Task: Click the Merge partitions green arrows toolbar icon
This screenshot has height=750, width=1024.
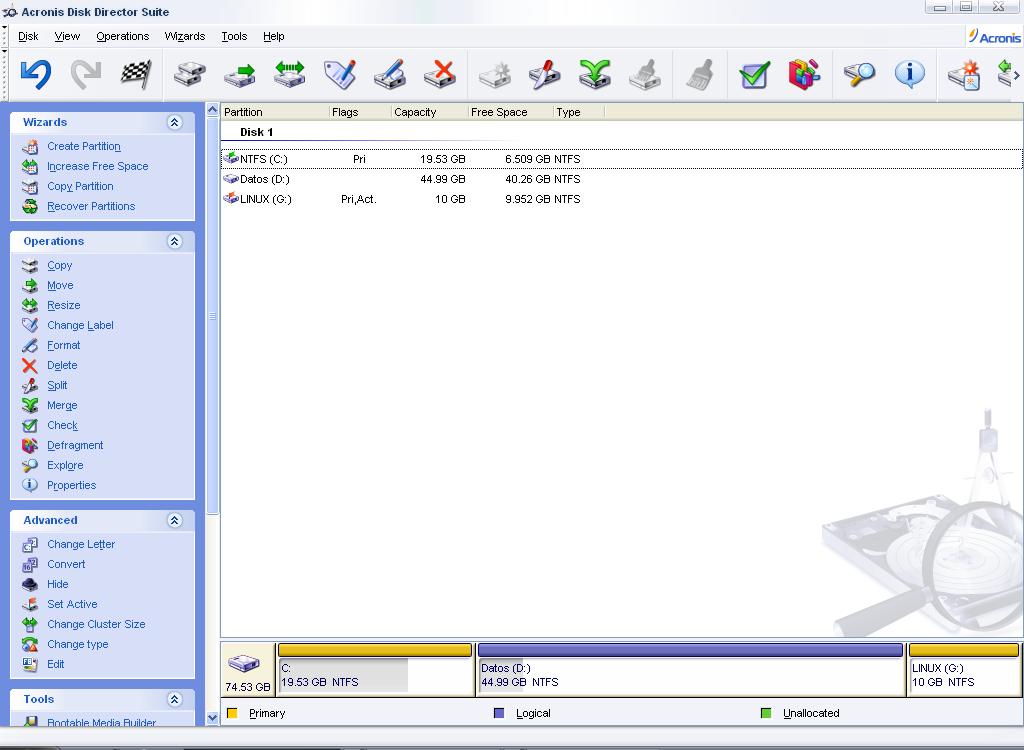Action: click(594, 74)
